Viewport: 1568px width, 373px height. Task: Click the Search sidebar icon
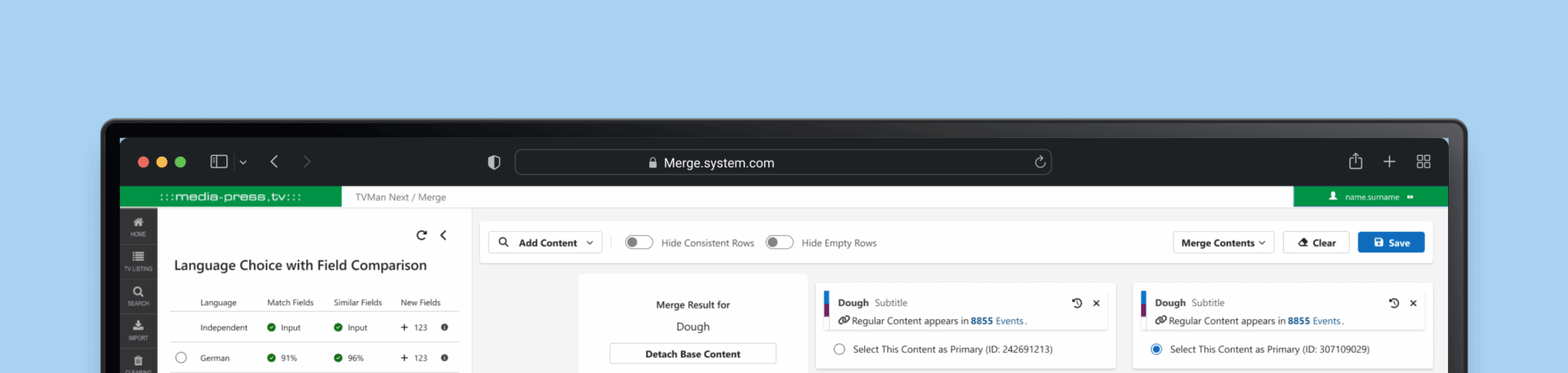[x=138, y=295]
